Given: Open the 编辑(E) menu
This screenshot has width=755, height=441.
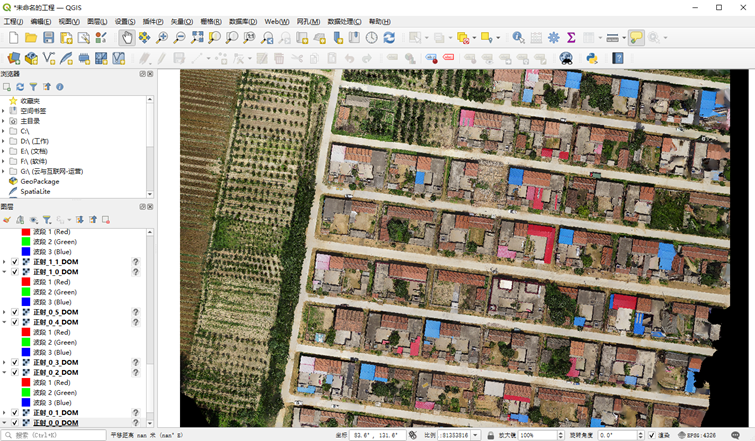Looking at the screenshot, I should (40, 22).
